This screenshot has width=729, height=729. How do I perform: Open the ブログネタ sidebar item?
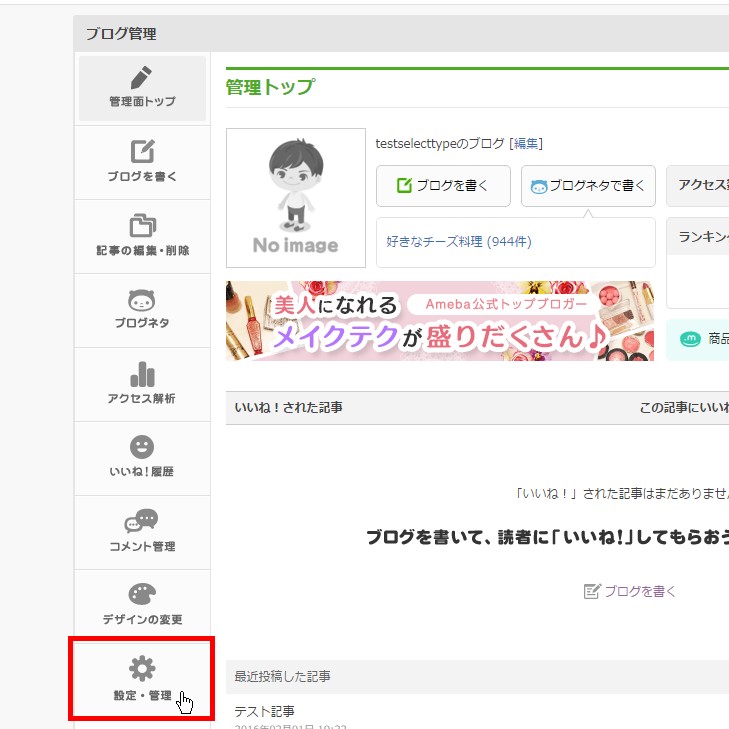[x=142, y=310]
